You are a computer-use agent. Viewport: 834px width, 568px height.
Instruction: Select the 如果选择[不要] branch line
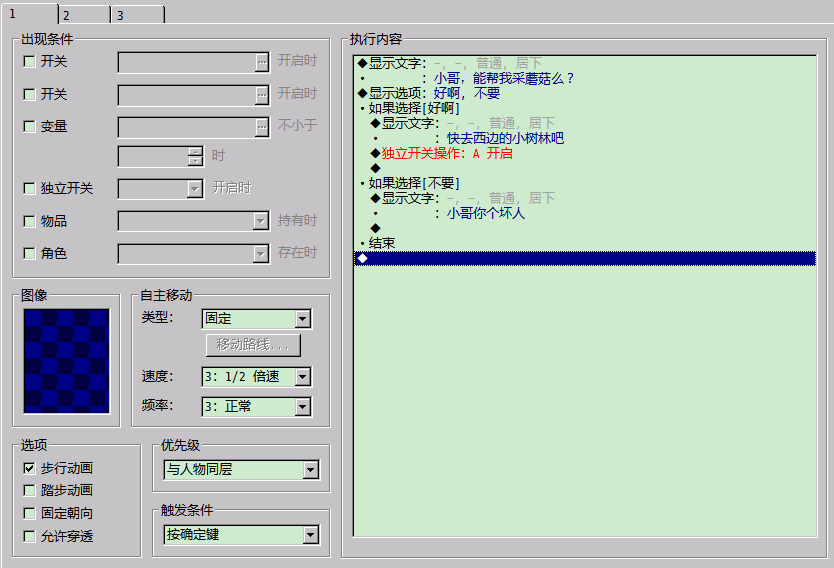click(585, 183)
